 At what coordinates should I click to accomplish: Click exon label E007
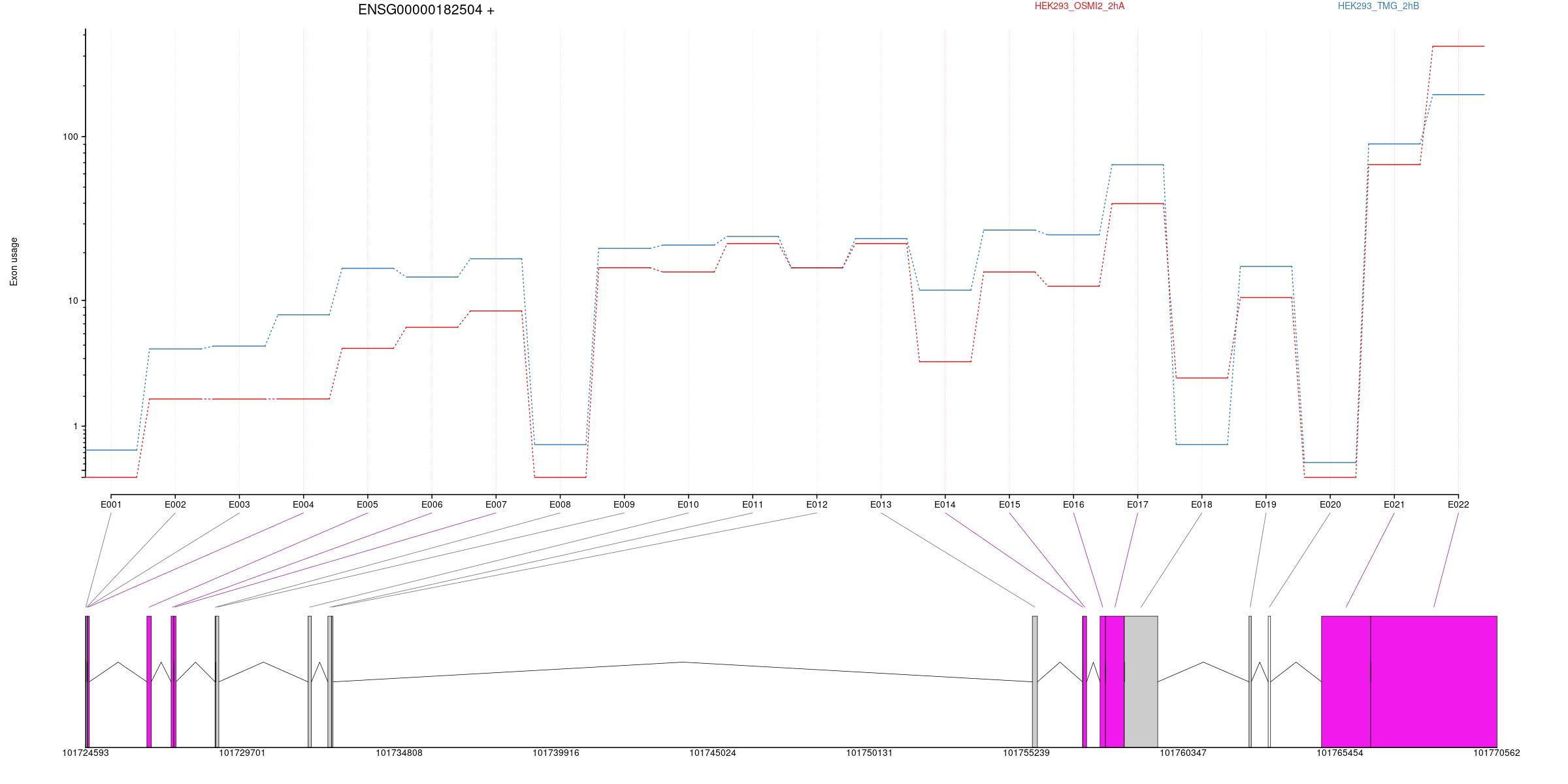496,504
